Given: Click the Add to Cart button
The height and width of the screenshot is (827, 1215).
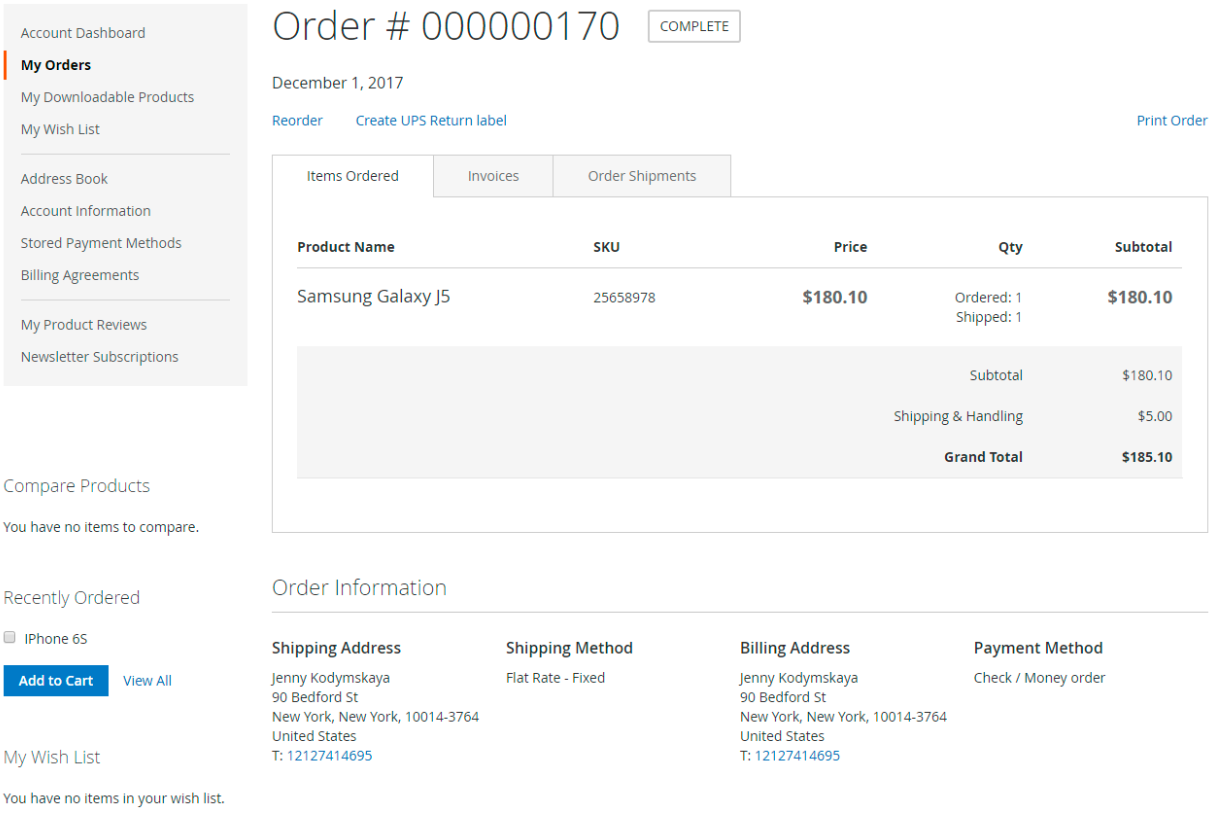Looking at the screenshot, I should point(56,681).
